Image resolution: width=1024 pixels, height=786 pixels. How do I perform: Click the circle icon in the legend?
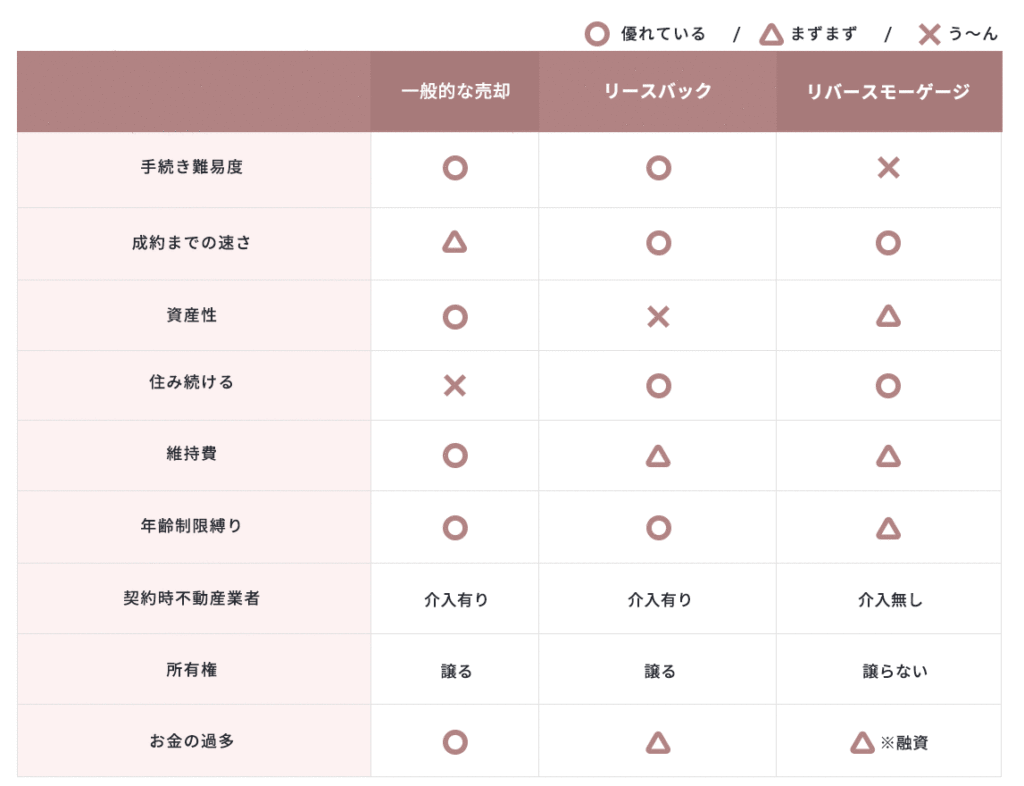coord(597,35)
